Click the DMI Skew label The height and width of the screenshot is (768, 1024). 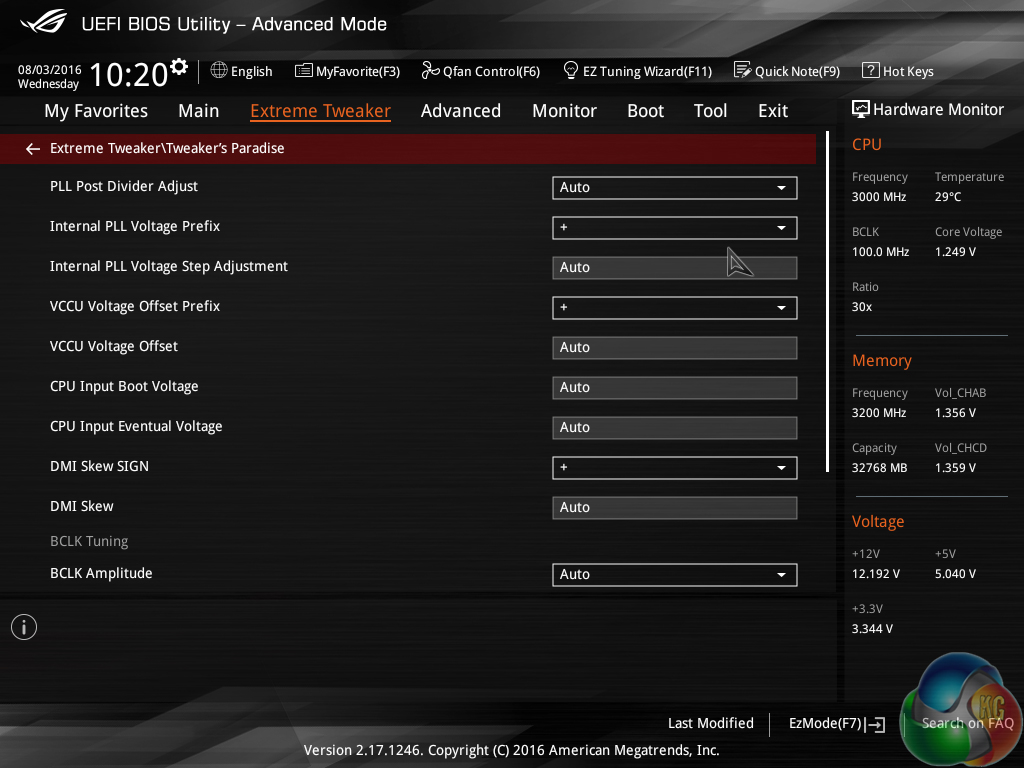[x=82, y=506]
